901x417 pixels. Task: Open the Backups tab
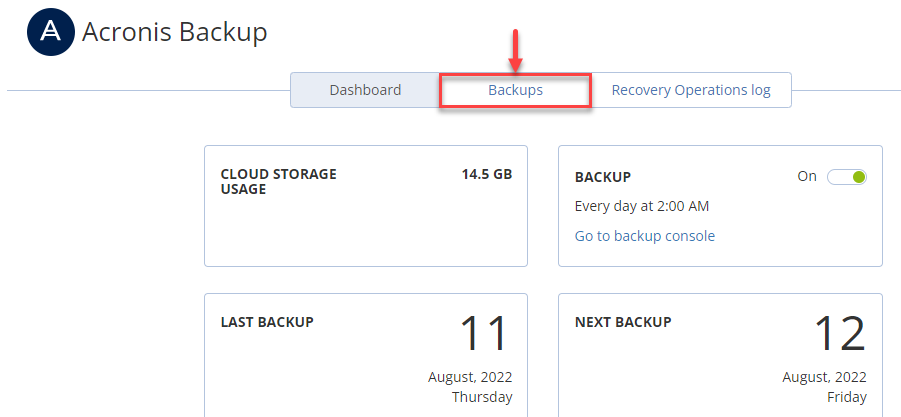(515, 90)
